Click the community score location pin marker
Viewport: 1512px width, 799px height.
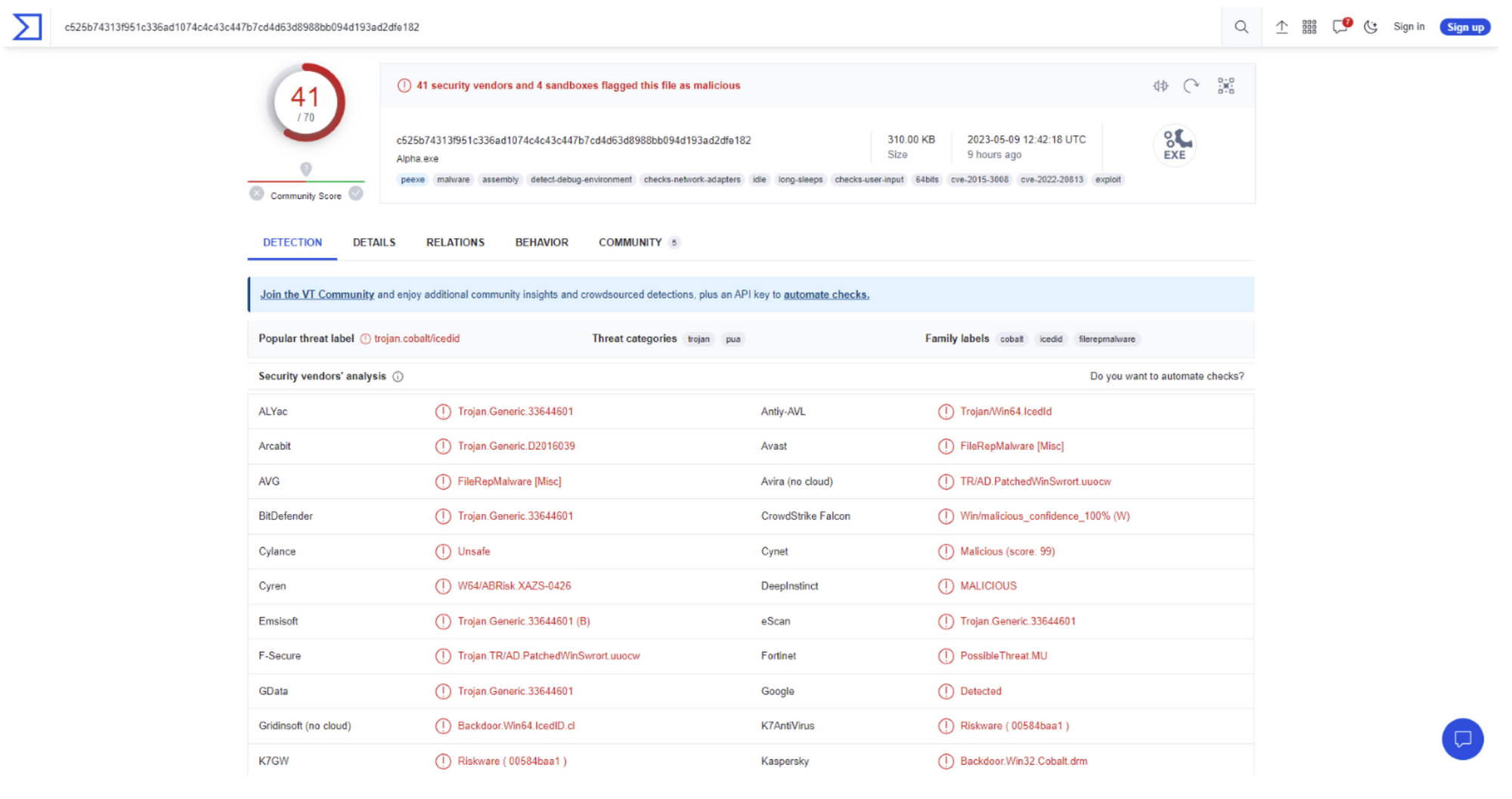pyautogui.click(x=306, y=169)
